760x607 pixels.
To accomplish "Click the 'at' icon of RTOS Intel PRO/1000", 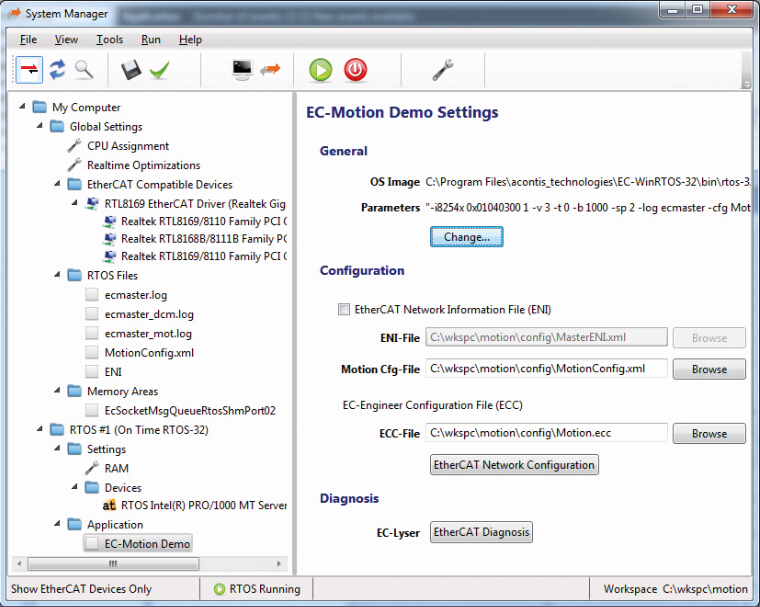I will coord(109,505).
